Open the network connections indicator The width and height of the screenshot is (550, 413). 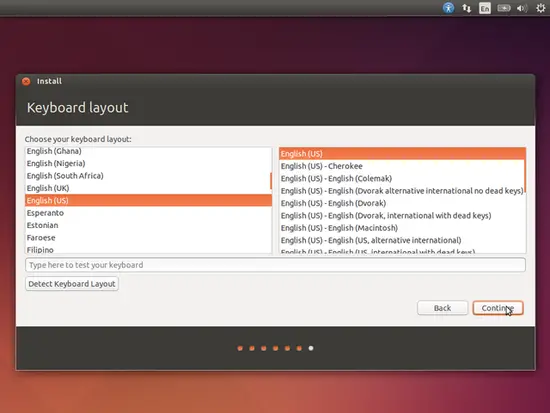click(466, 8)
